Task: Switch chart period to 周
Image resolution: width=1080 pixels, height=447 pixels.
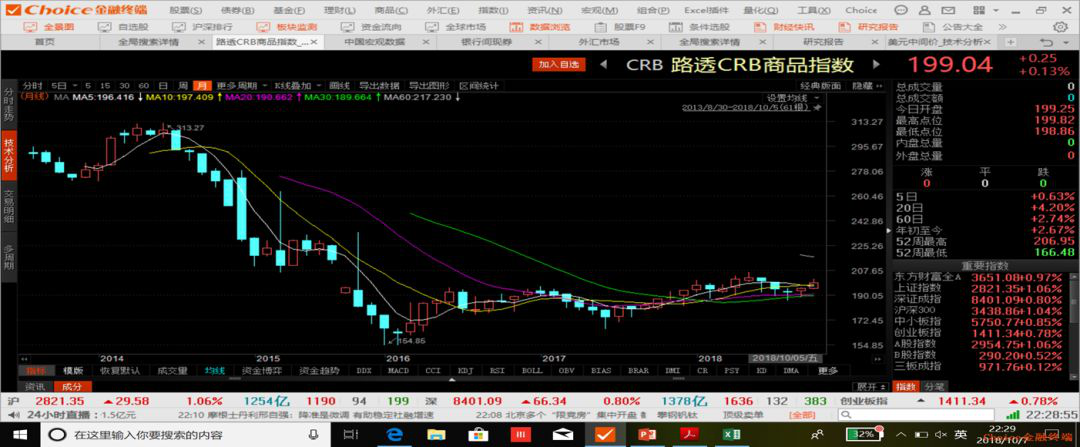Action: [x=183, y=85]
